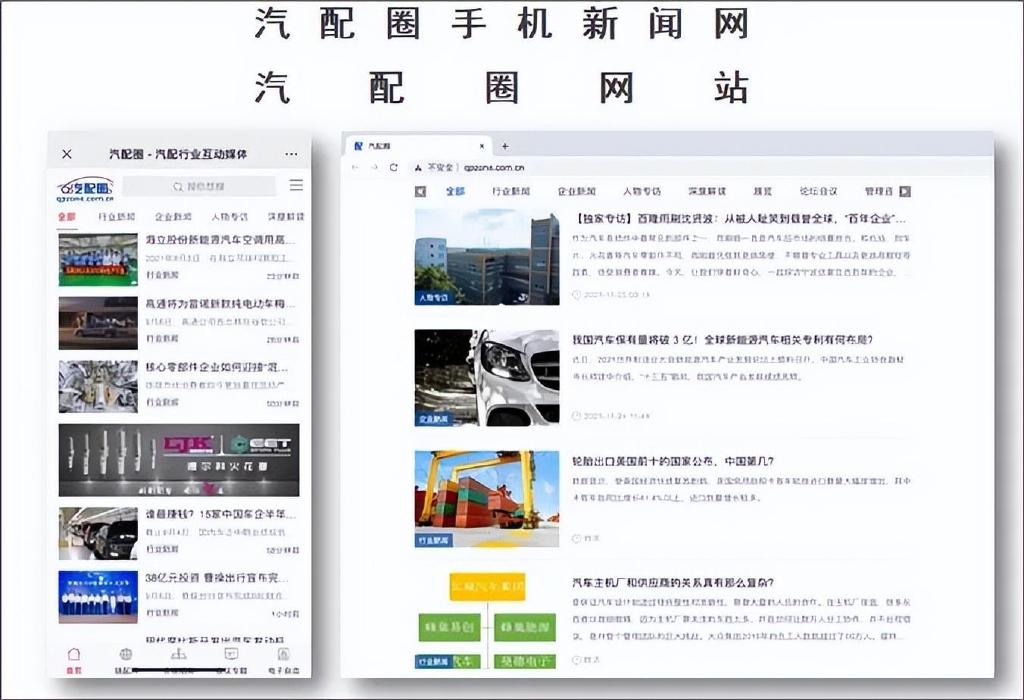Tap the dark truck thumbnail on the mobile page
The image size is (1024, 700).
[98, 323]
